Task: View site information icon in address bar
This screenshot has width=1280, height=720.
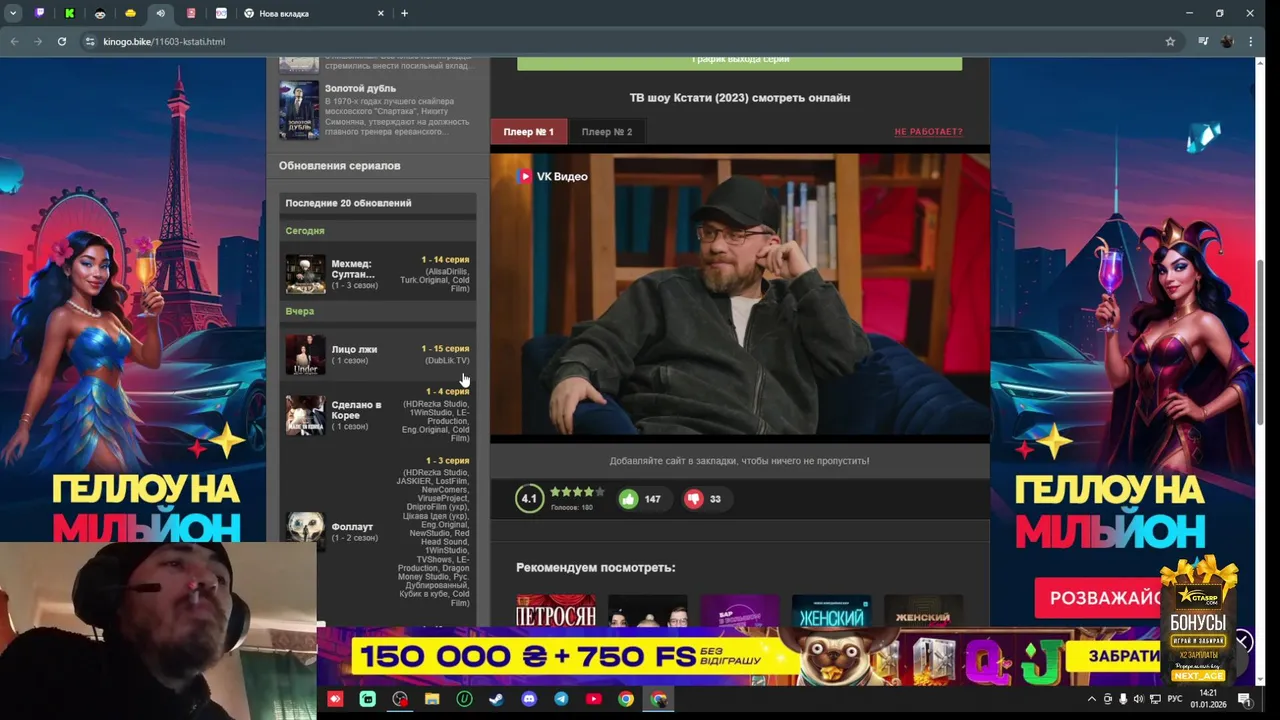Action: [90, 41]
